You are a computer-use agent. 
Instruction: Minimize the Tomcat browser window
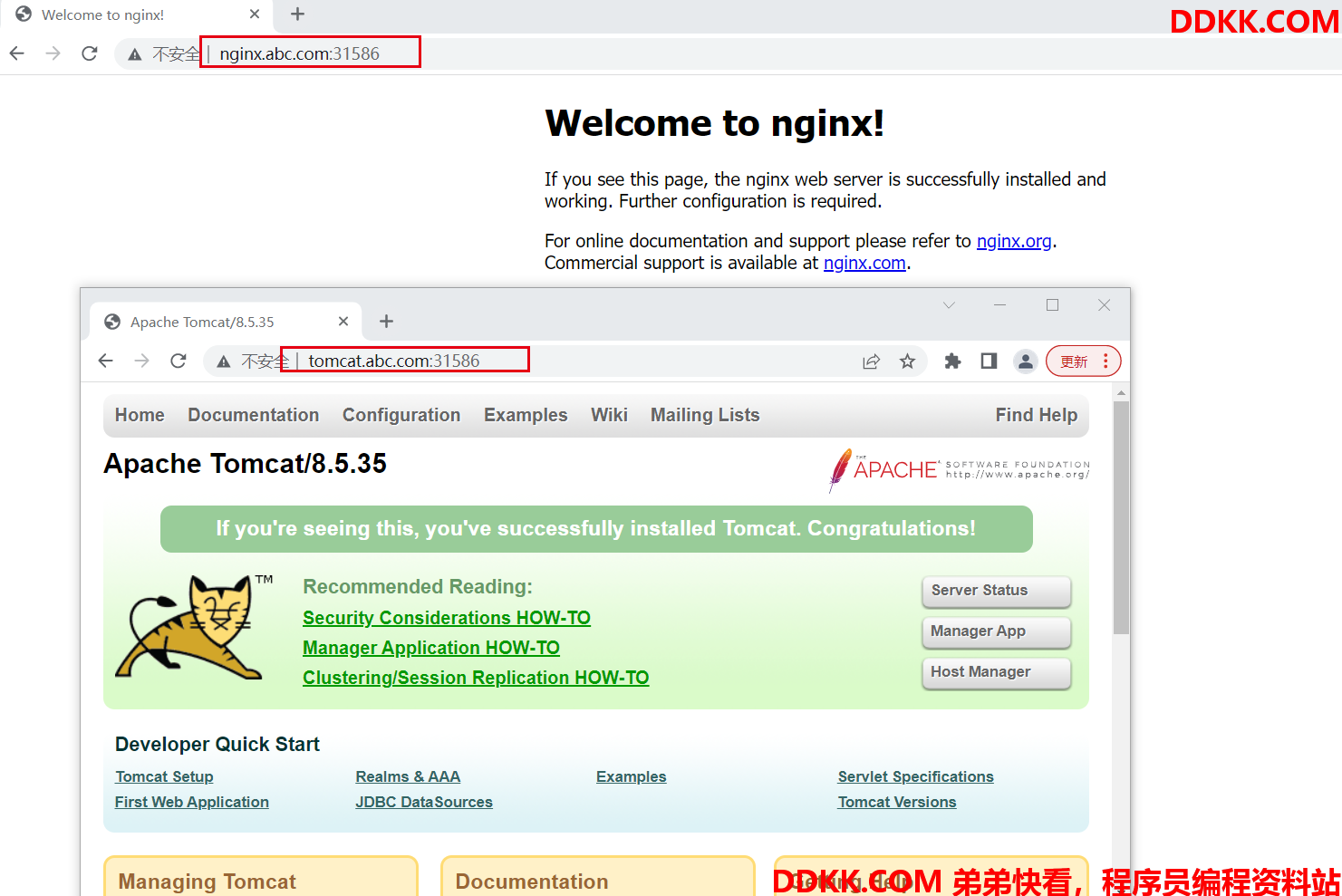pos(999,305)
